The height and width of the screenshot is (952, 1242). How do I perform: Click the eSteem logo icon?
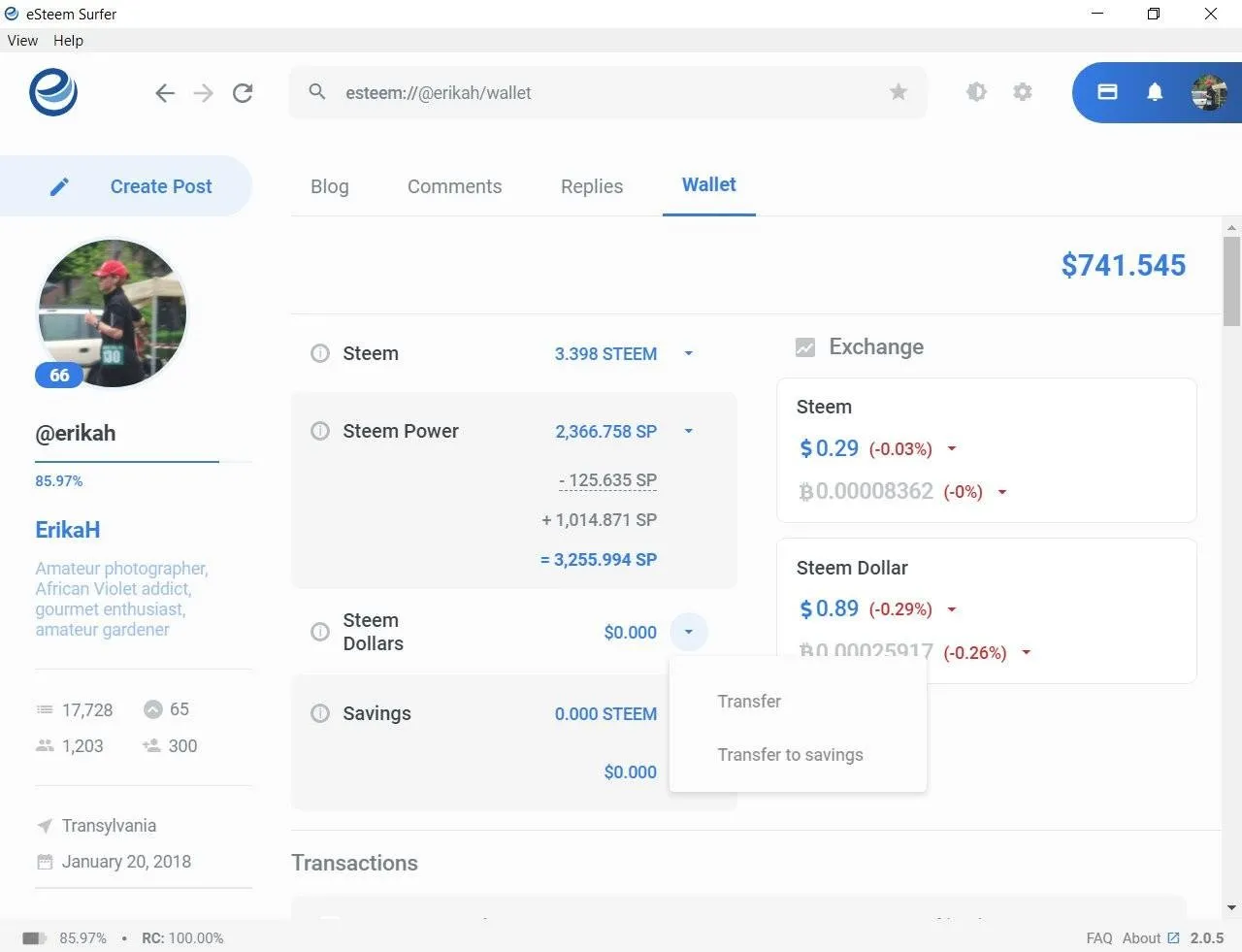point(53,92)
